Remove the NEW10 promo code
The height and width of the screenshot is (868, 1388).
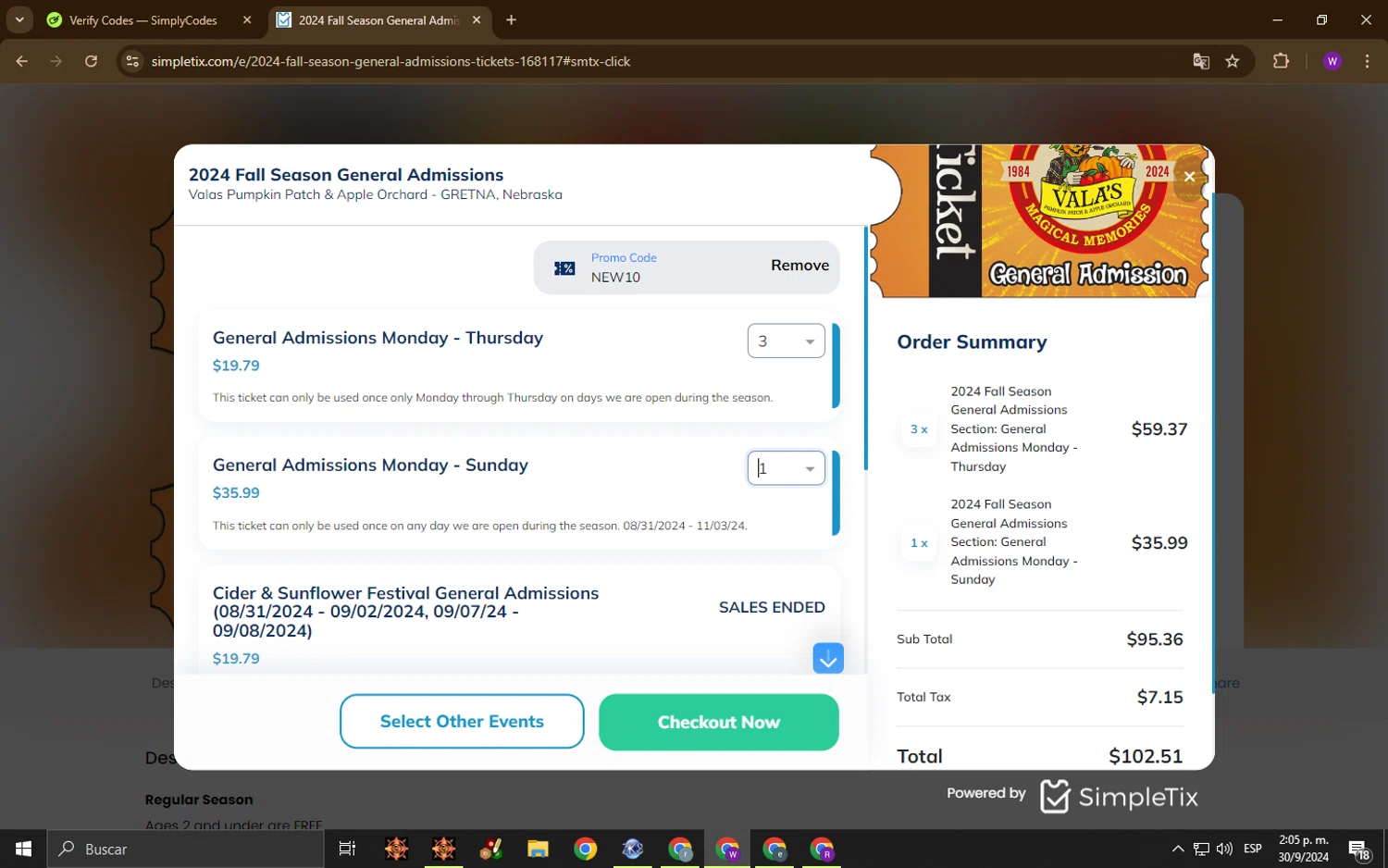[x=799, y=266]
